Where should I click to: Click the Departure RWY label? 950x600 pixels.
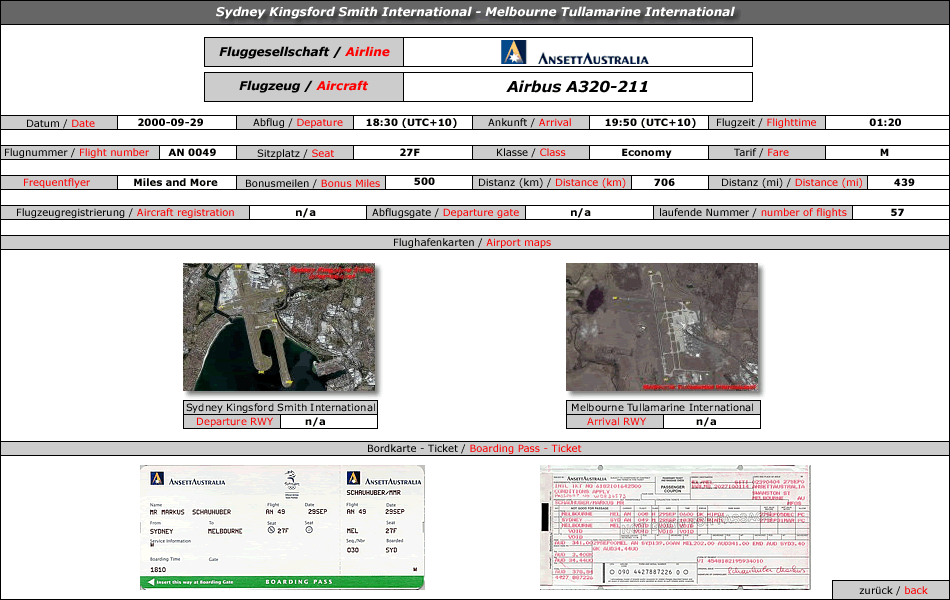coord(234,421)
